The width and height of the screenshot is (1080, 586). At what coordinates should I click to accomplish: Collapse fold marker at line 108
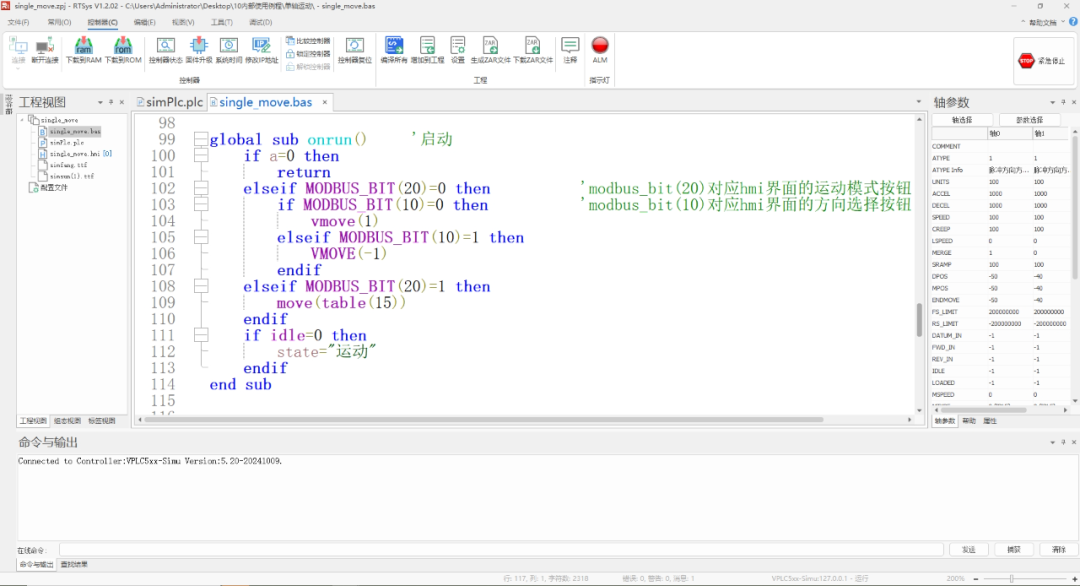click(200, 286)
